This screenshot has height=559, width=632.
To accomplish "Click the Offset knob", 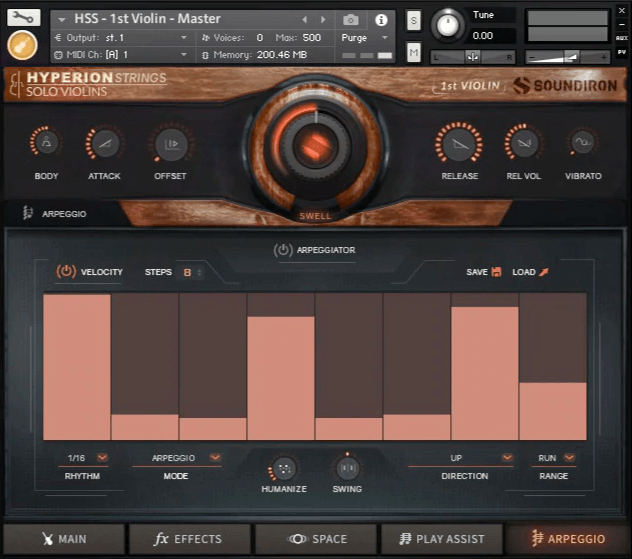I will click(171, 143).
